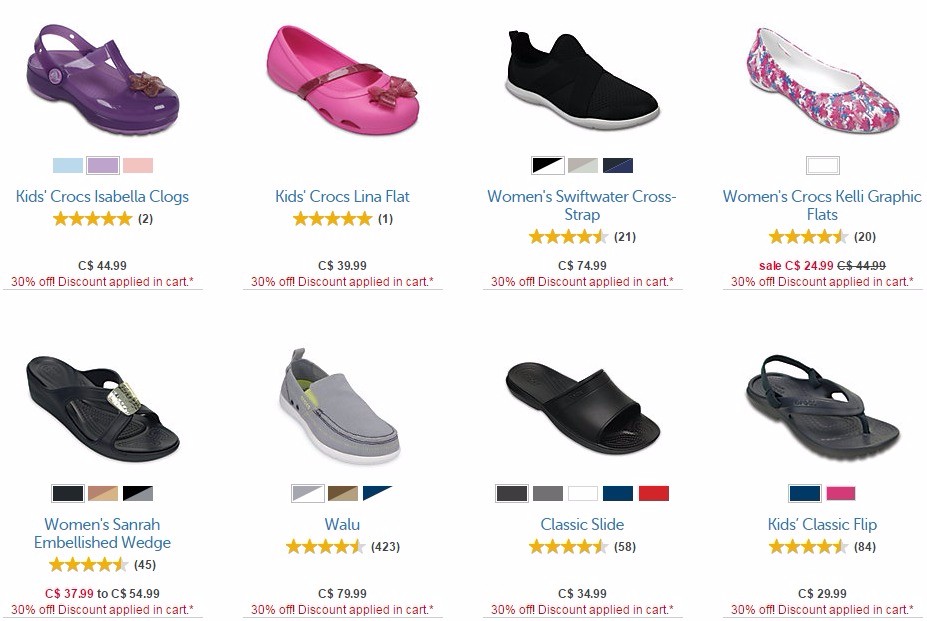Open the Women's Crocs Kelli Graphic Flats link
This screenshot has height=621, width=927.
point(822,205)
